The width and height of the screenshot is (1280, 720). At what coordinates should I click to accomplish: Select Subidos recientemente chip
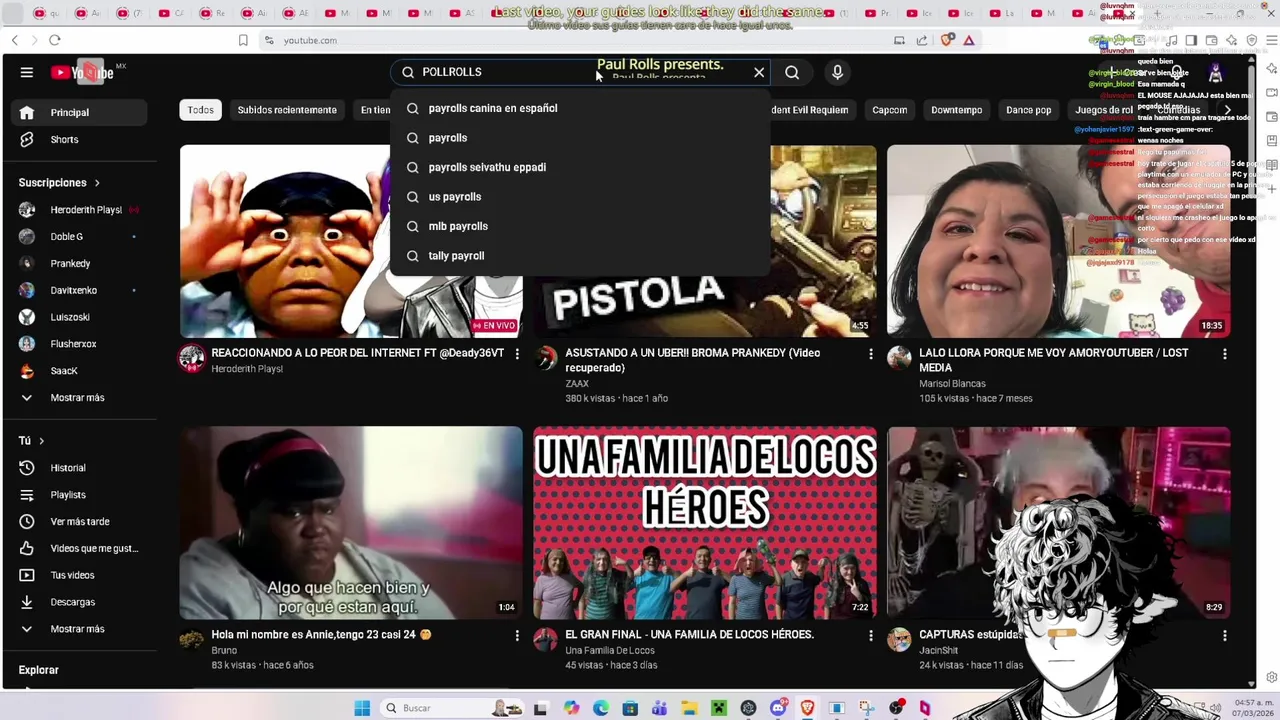(287, 110)
